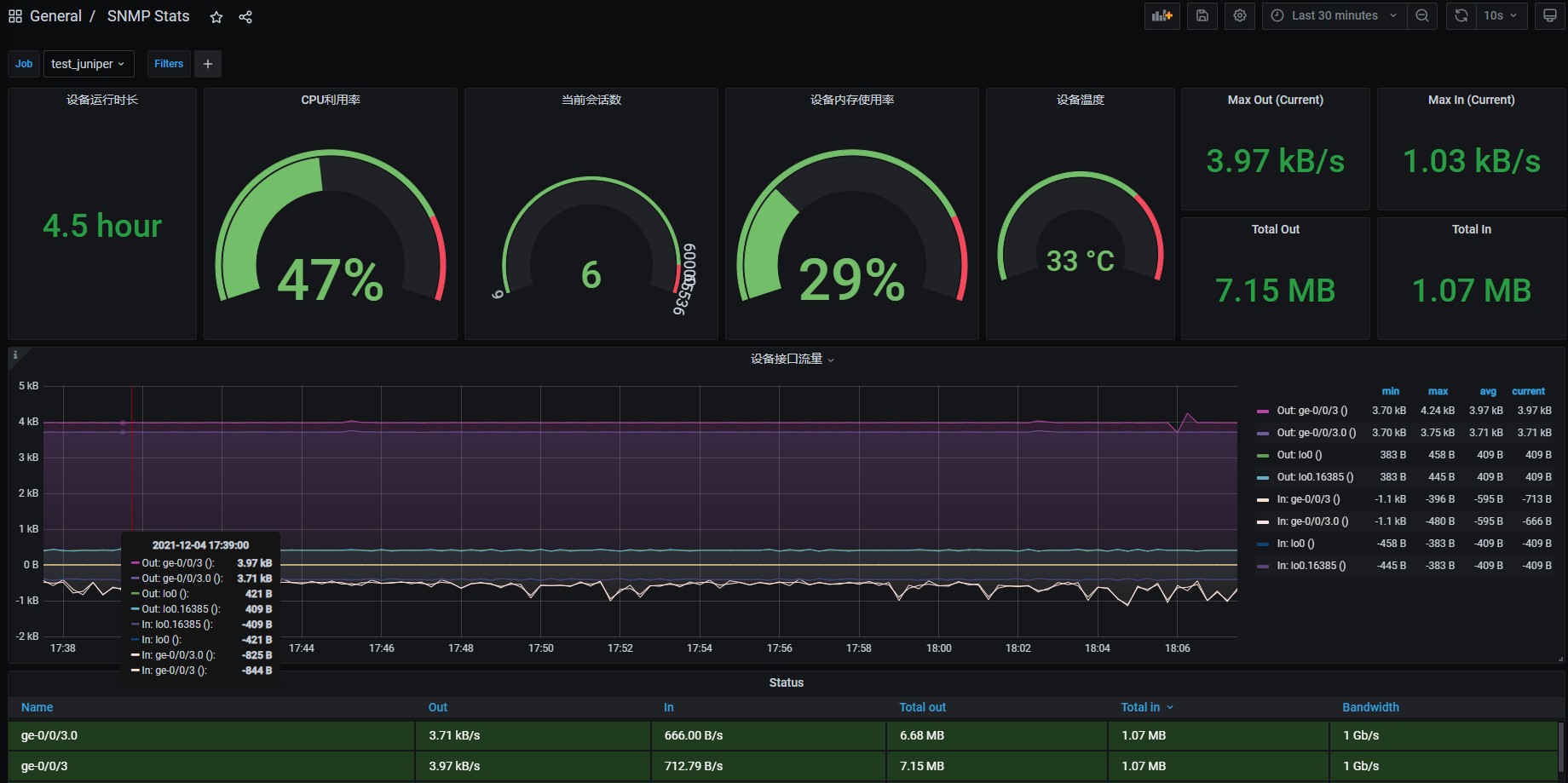
Task: Expand the Last 30 minutes time picker
Action: [x=1334, y=16]
